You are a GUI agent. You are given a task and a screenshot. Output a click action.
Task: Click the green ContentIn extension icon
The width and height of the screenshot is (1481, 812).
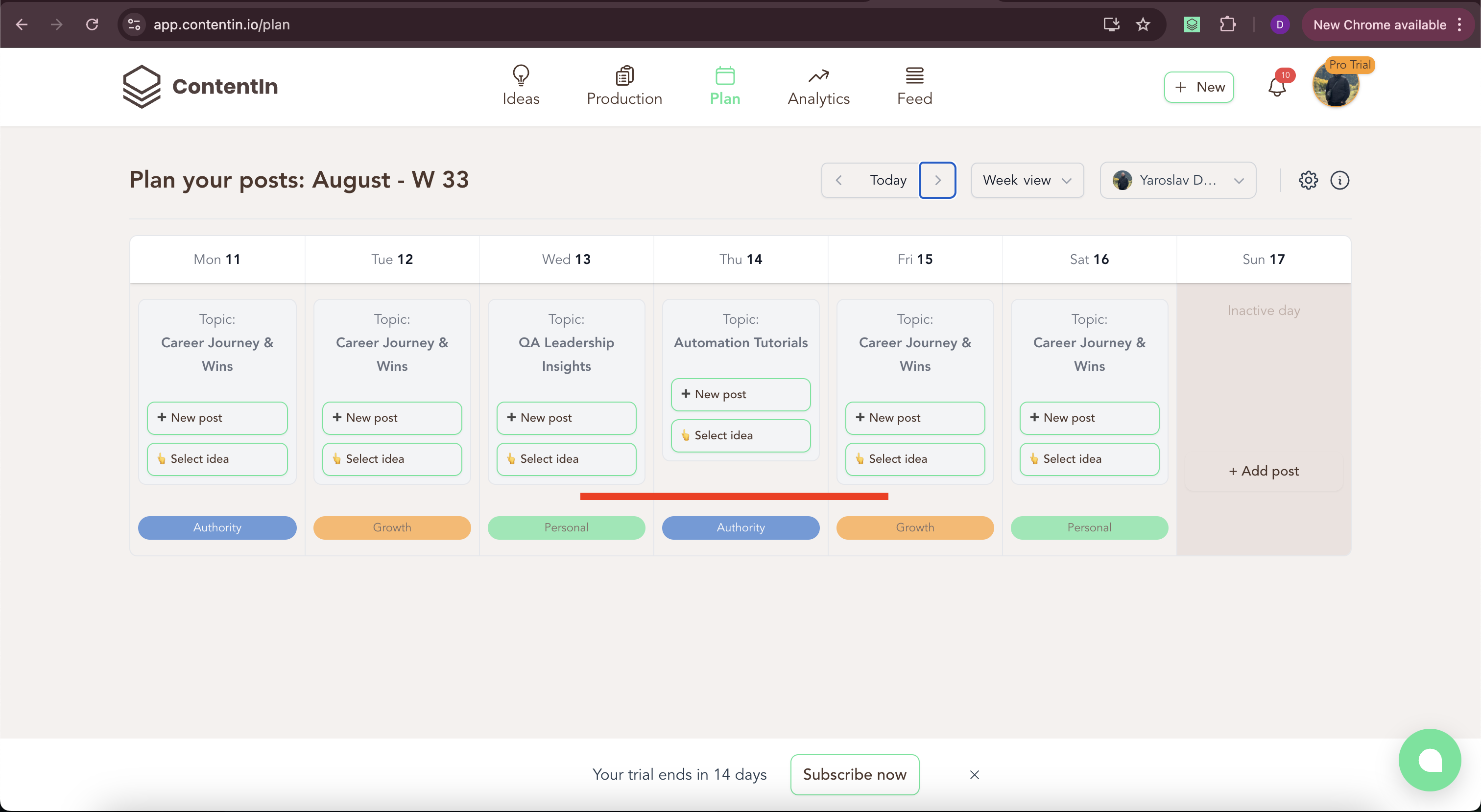coord(1192,24)
